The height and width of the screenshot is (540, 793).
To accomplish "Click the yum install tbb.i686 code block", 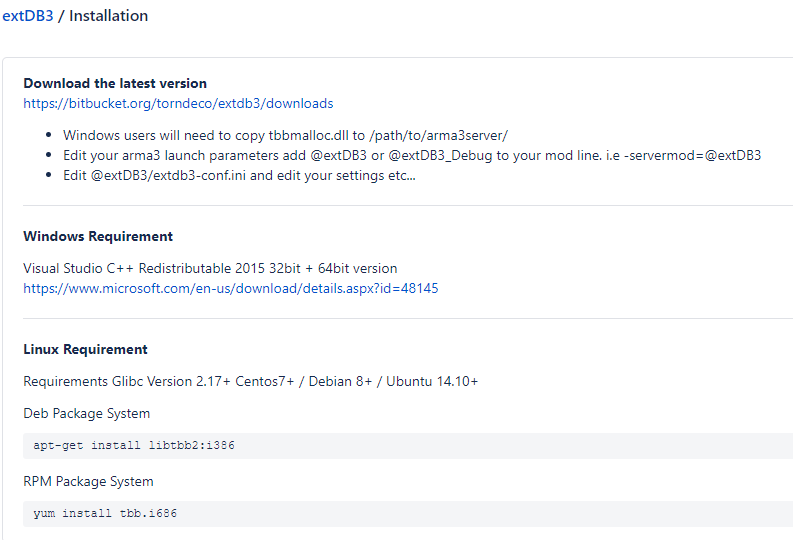I will point(408,513).
